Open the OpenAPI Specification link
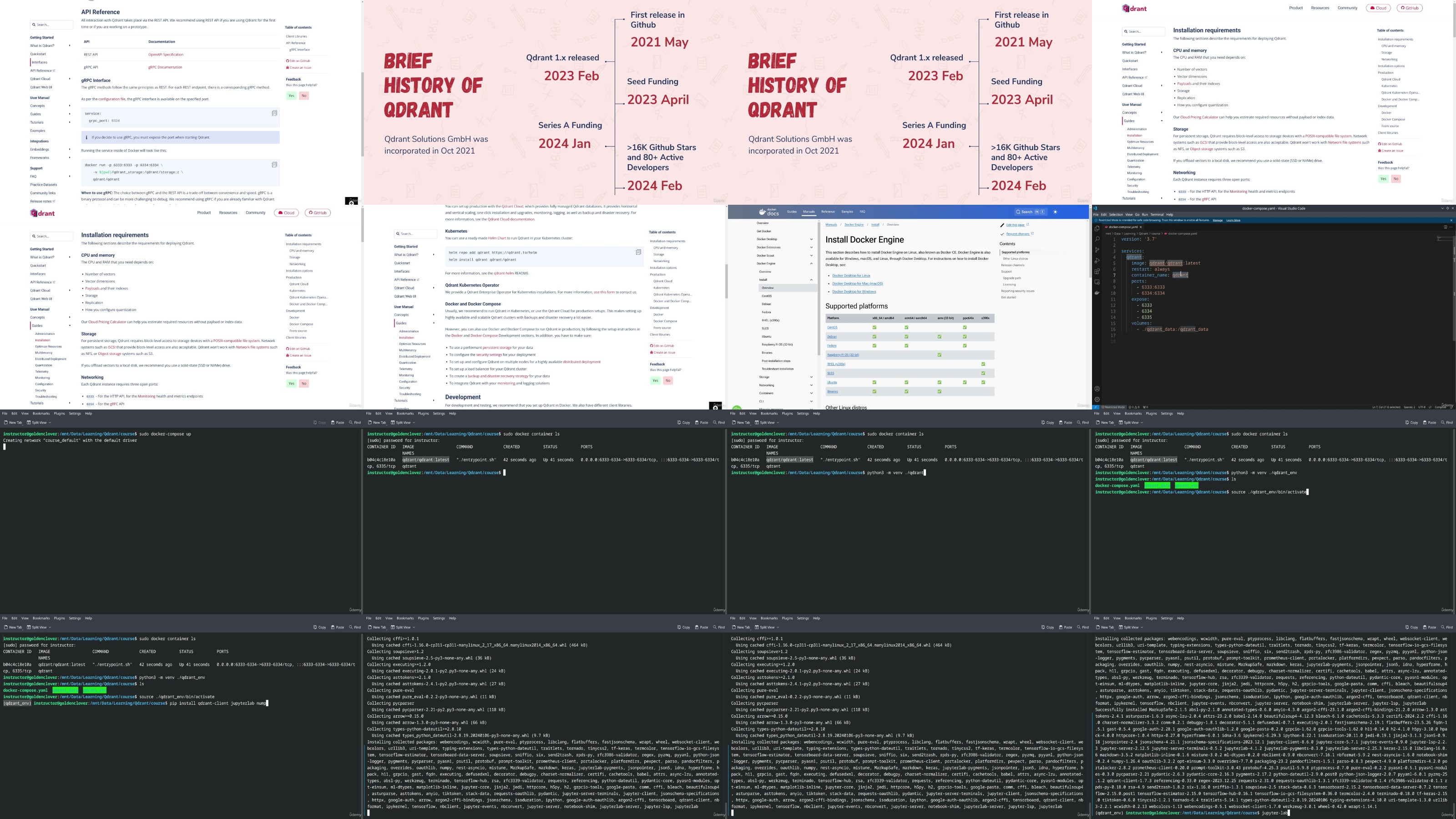 tap(166, 54)
